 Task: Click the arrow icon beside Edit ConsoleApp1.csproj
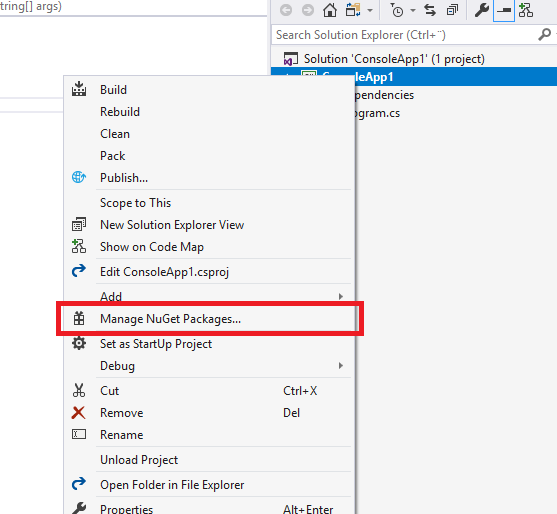(79, 271)
